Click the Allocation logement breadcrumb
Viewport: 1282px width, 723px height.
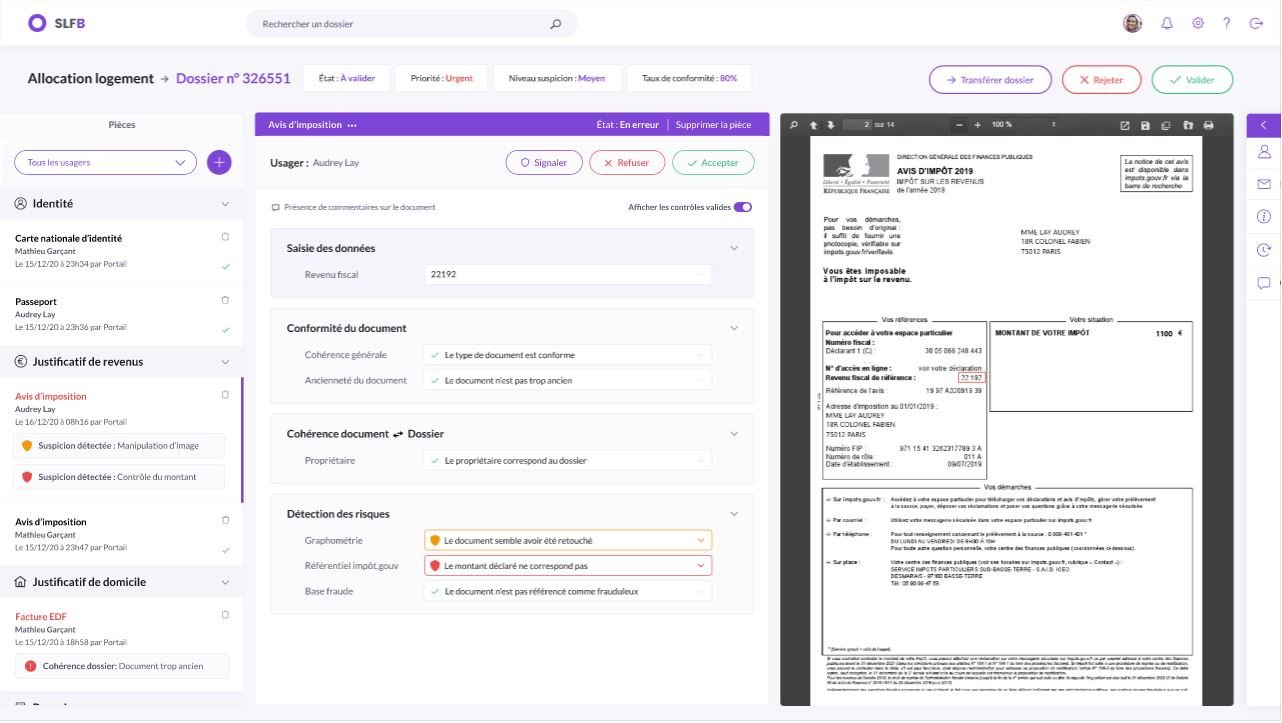click(91, 78)
